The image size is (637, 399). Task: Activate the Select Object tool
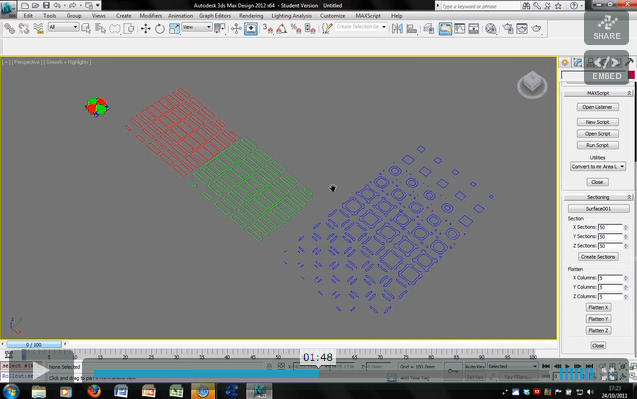[x=86, y=28]
